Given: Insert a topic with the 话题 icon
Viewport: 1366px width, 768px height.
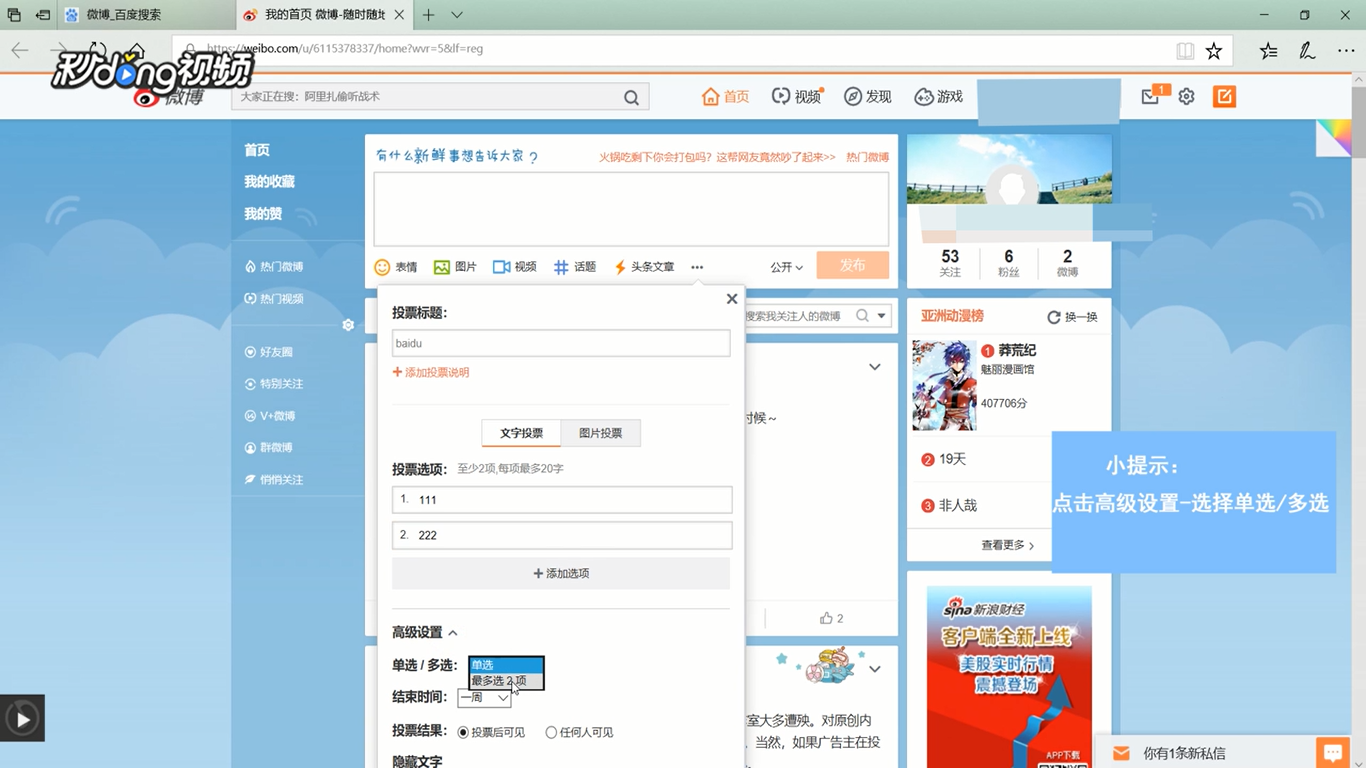Looking at the screenshot, I should click(x=573, y=266).
